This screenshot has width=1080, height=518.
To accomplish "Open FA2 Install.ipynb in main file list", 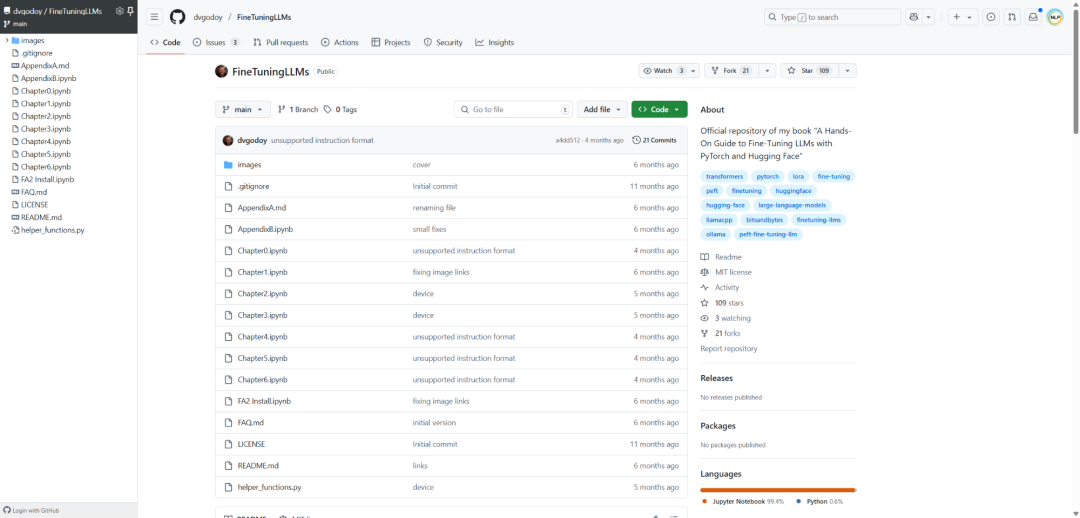I will coord(264,401).
